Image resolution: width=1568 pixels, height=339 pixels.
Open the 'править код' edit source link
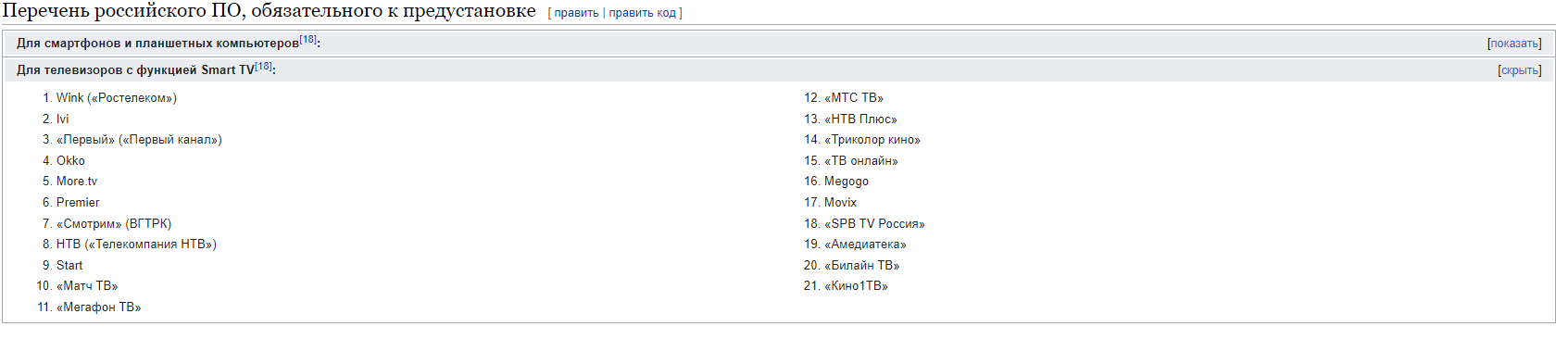click(642, 13)
